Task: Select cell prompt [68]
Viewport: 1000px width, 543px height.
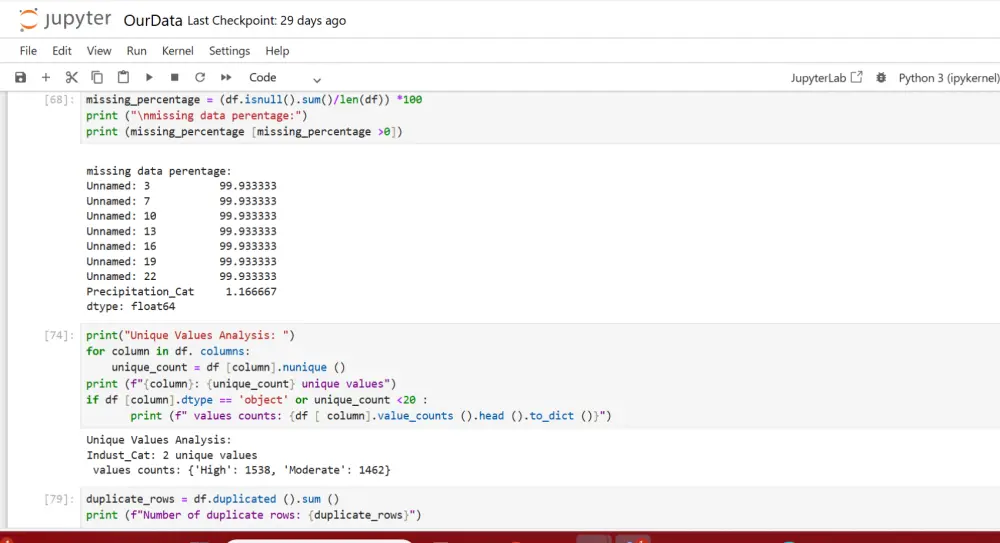Action: pos(59,100)
